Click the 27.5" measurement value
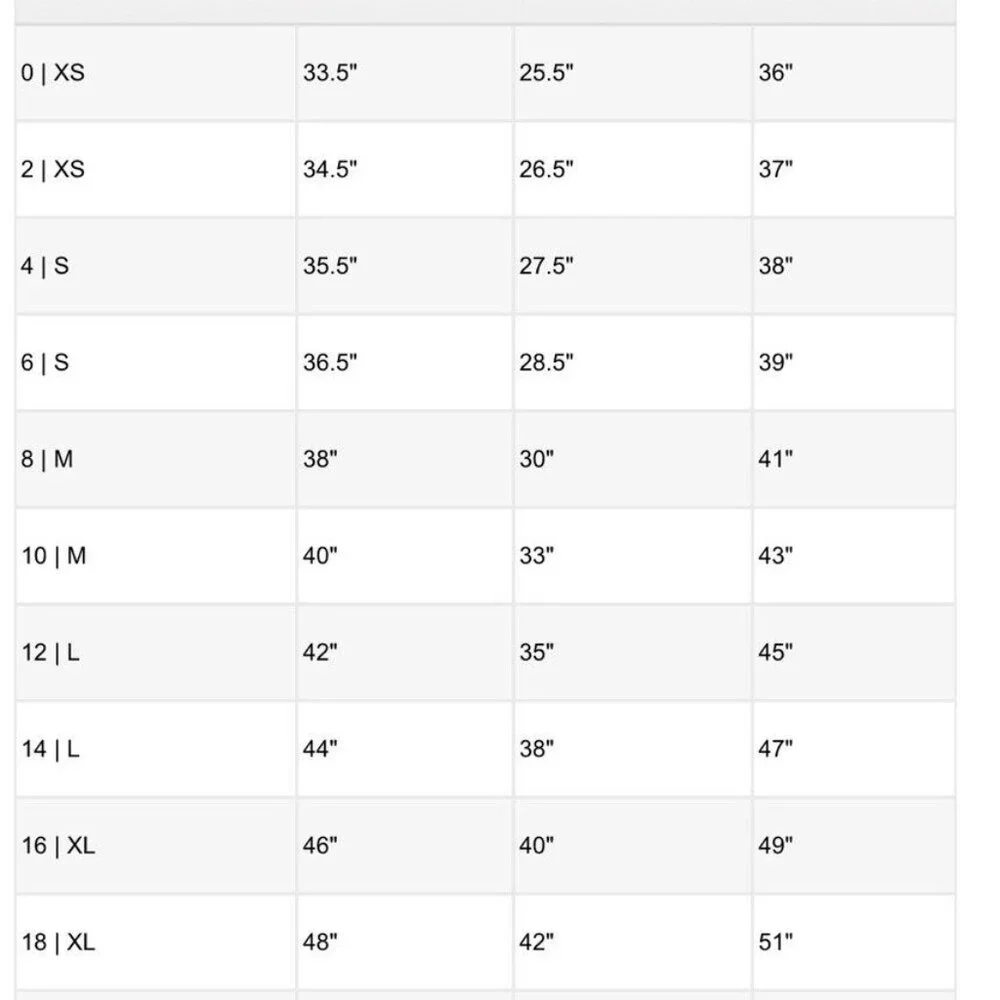Screen dimensions: 1000x1000 pyautogui.click(x=546, y=266)
